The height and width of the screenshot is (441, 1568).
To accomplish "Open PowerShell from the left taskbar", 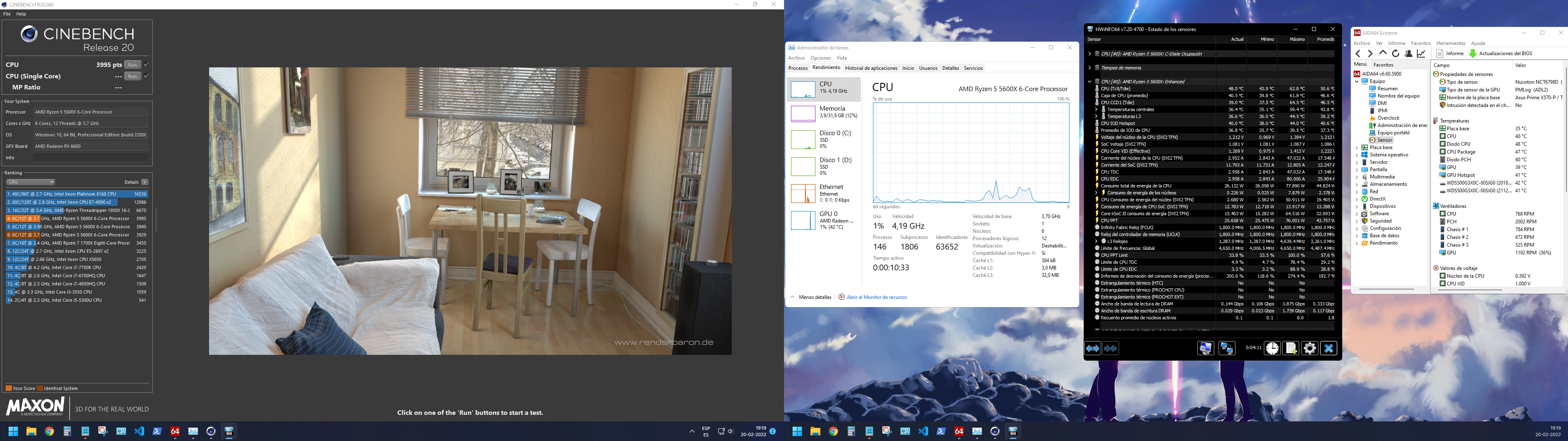I will click(157, 431).
